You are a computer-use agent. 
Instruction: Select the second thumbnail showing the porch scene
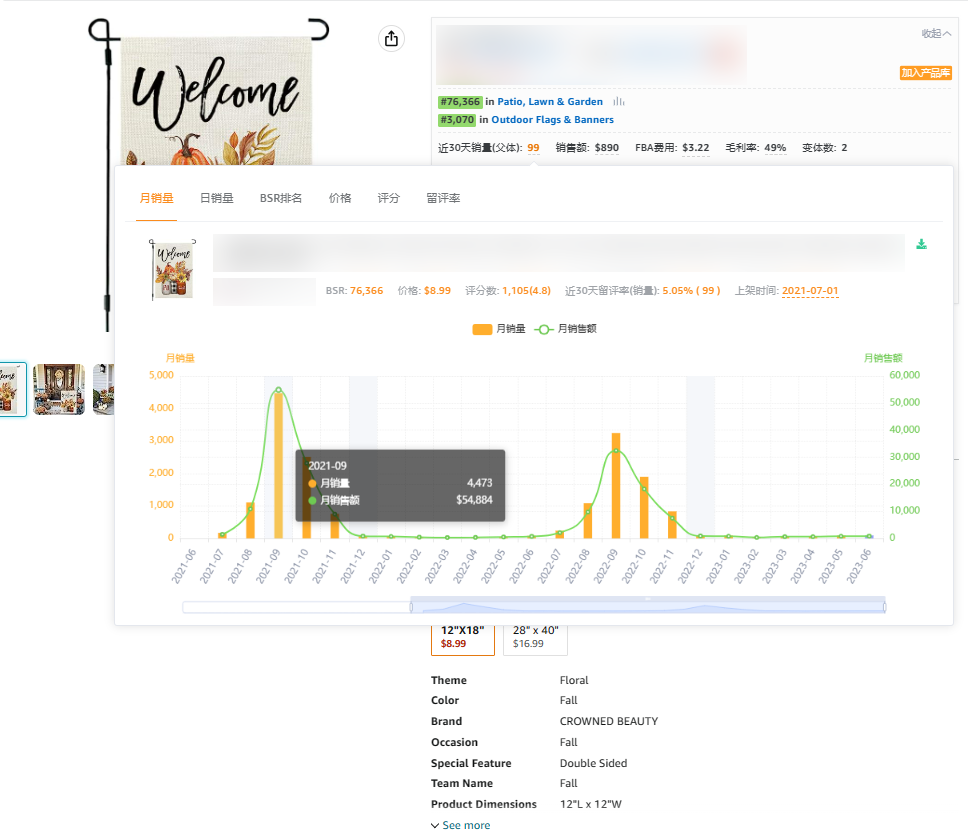coord(59,390)
